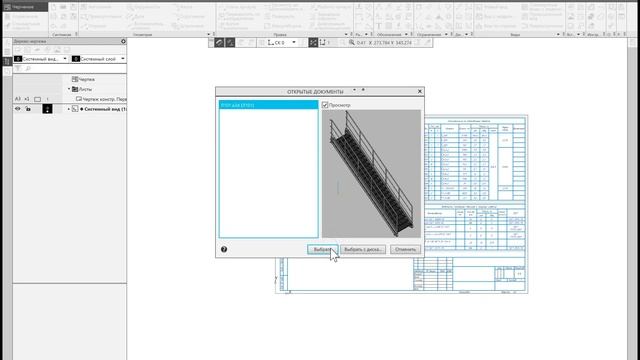Select the highlighted document in the open documents list
Viewport: 640px width, 360px height.
coord(269,105)
